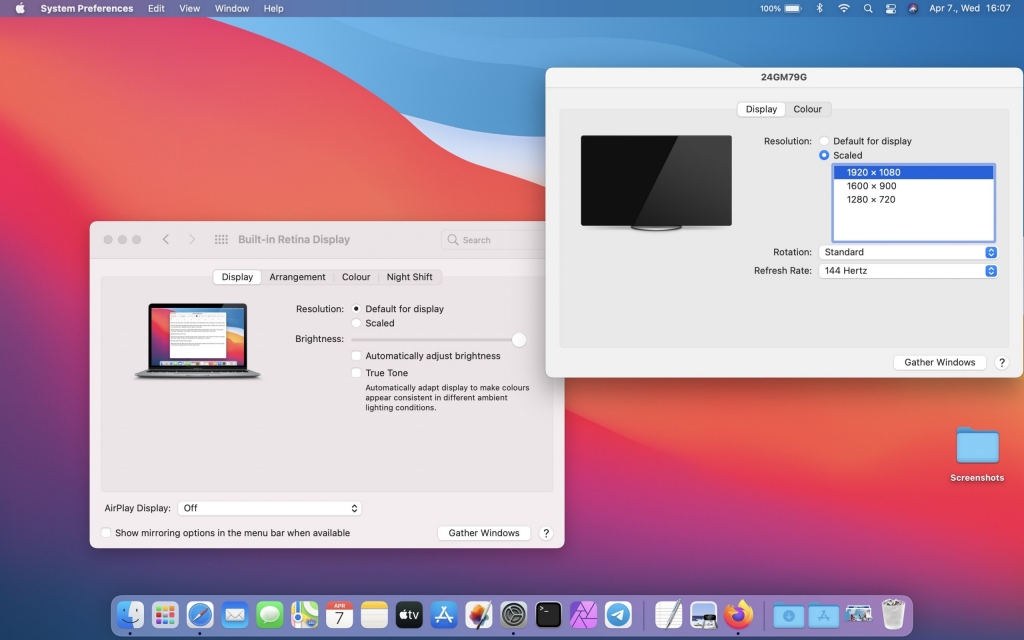Launch Telegram from the dock
This screenshot has width=1024, height=640.
pos(618,614)
